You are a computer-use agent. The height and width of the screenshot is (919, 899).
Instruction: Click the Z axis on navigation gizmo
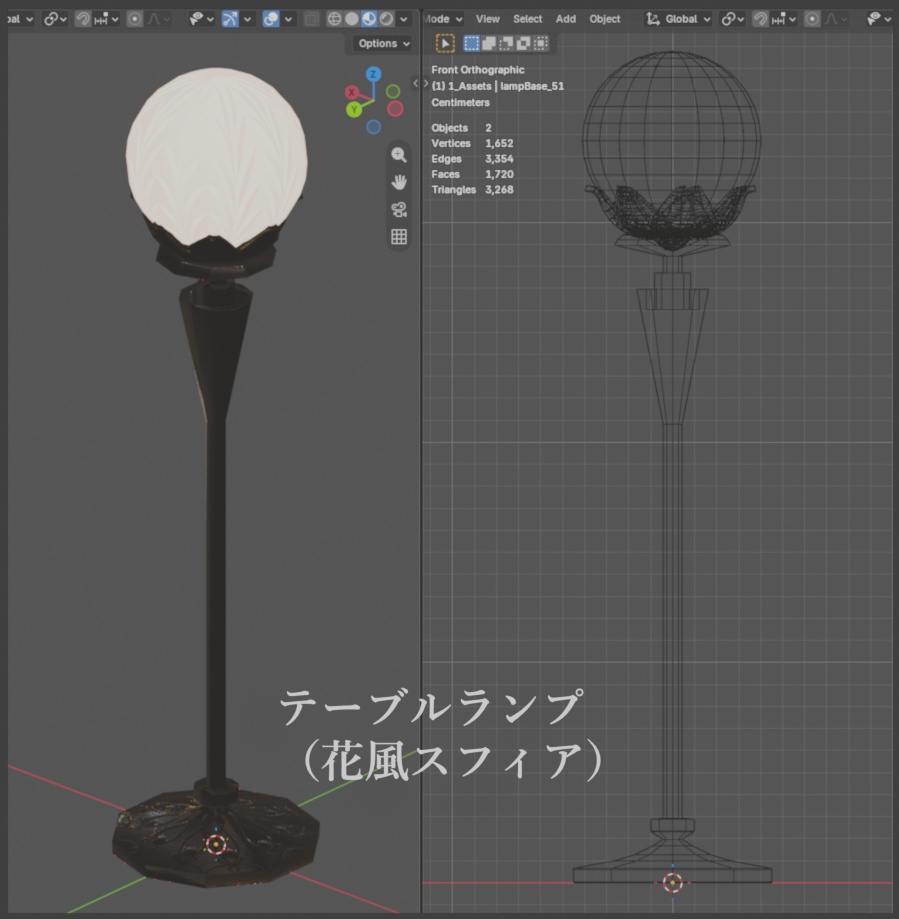(373, 74)
